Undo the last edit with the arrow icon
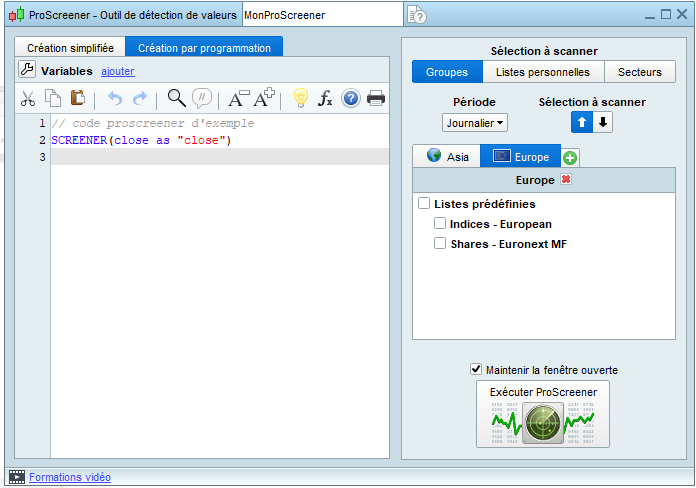The image size is (696, 488). tap(115, 99)
